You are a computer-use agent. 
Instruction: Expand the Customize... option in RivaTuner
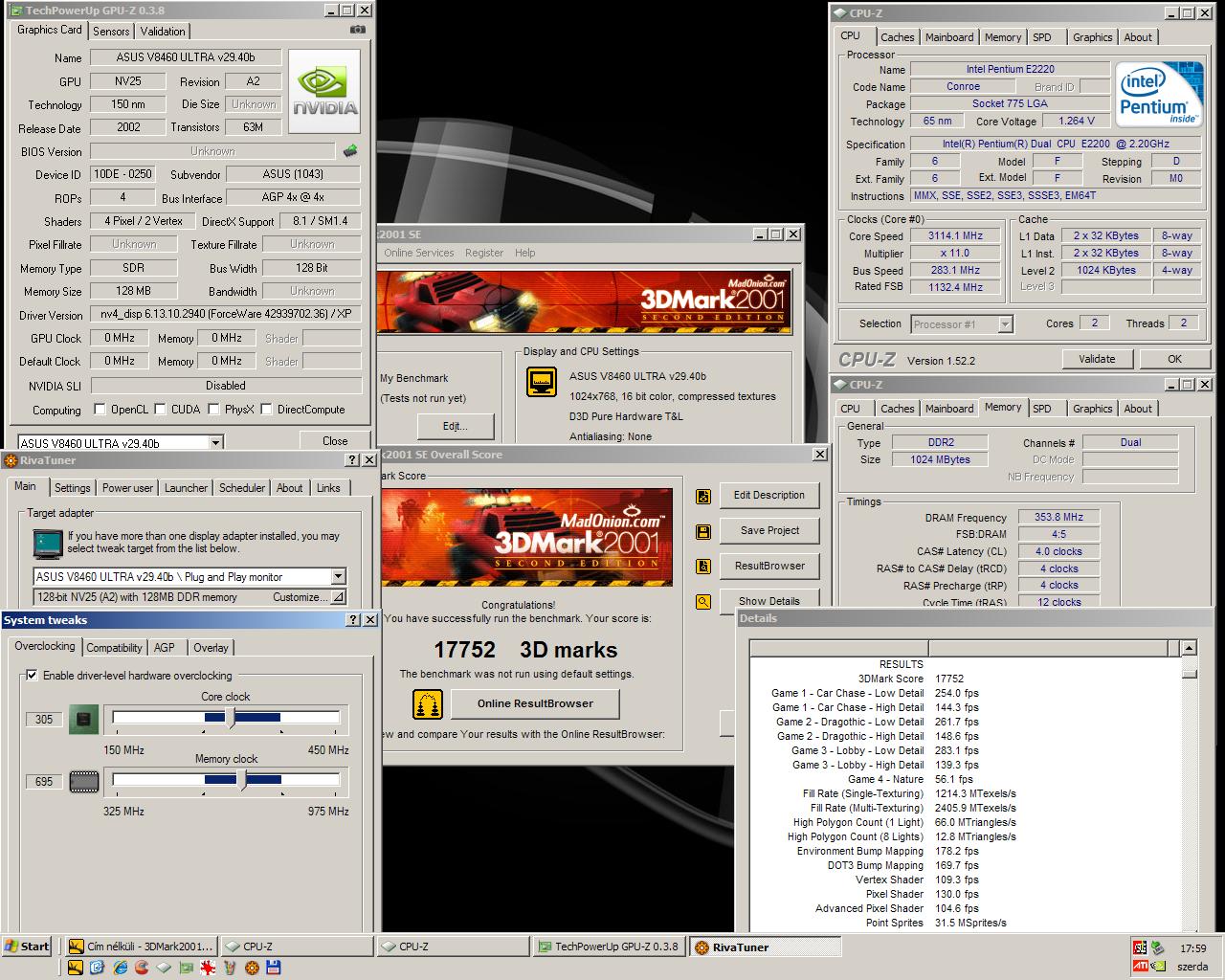point(338,597)
